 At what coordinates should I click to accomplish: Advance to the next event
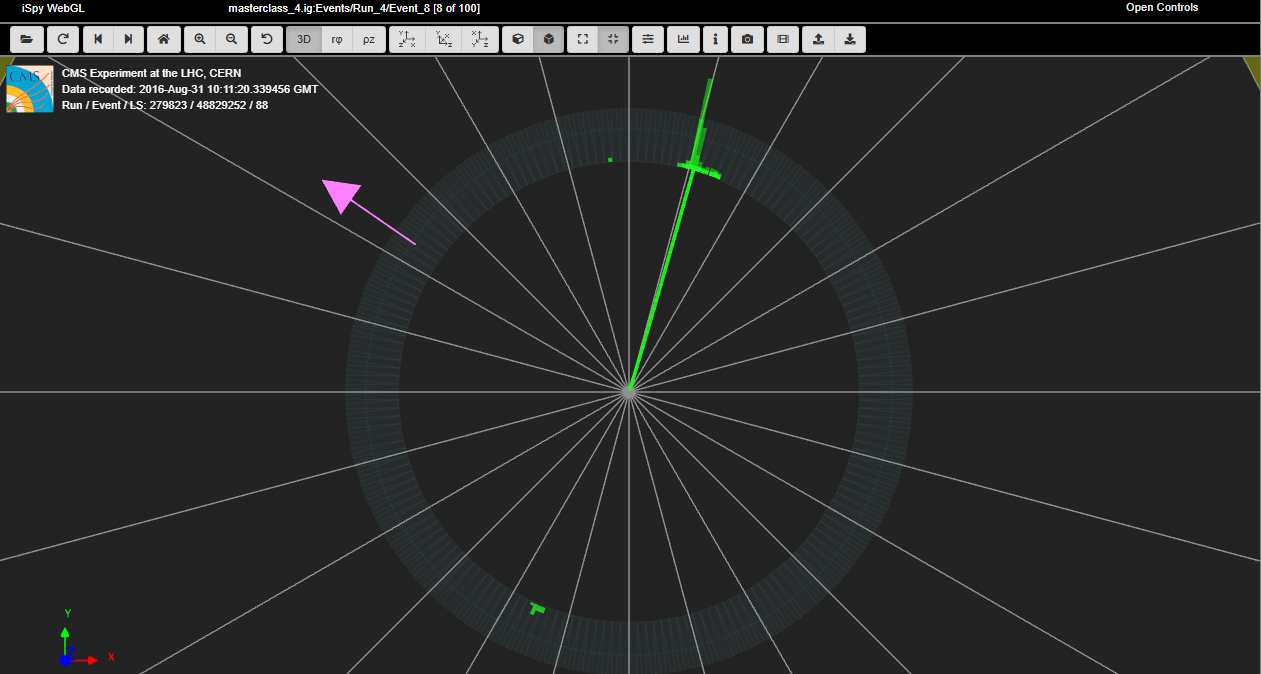coord(128,39)
